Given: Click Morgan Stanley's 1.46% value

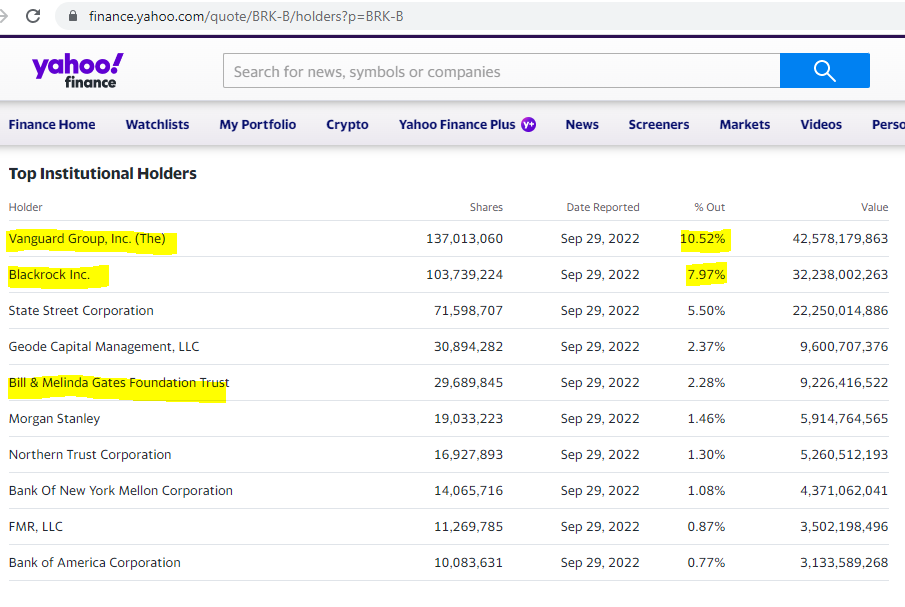Looking at the screenshot, I should [706, 419].
